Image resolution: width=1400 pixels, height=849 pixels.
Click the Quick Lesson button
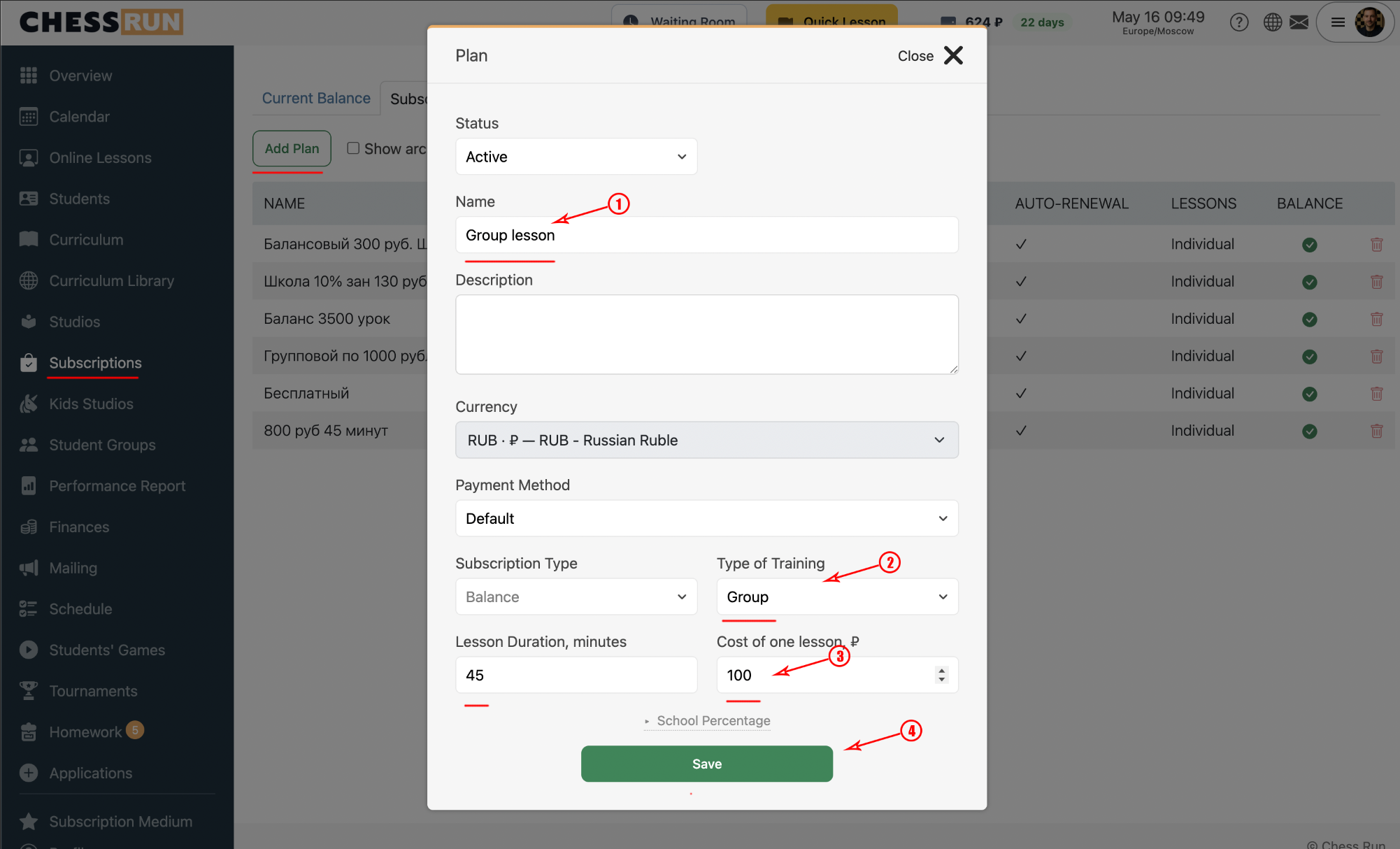(831, 18)
